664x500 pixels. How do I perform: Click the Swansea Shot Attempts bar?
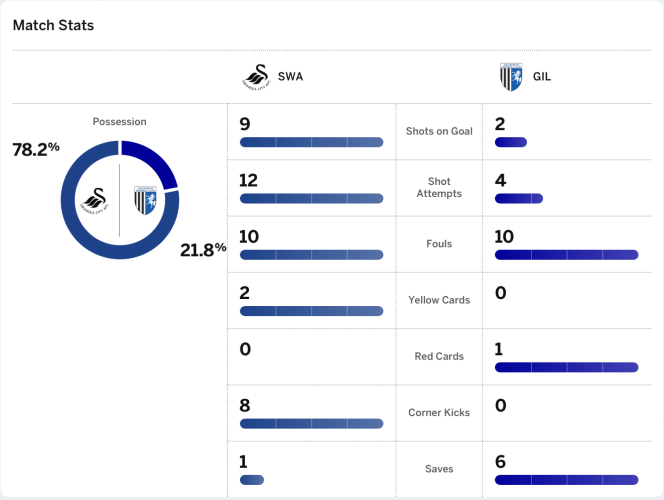click(311, 199)
